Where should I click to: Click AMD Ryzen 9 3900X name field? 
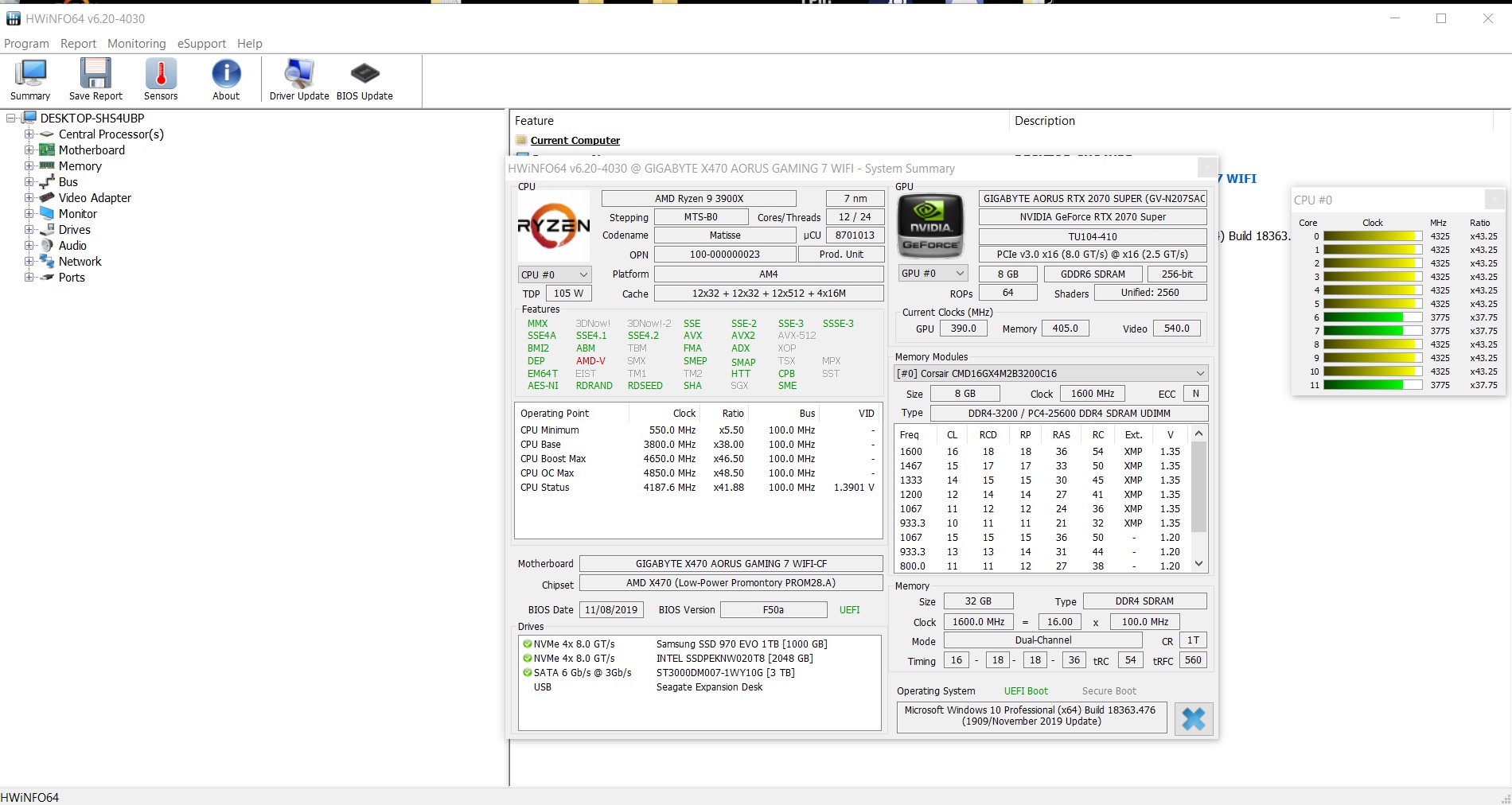point(699,199)
